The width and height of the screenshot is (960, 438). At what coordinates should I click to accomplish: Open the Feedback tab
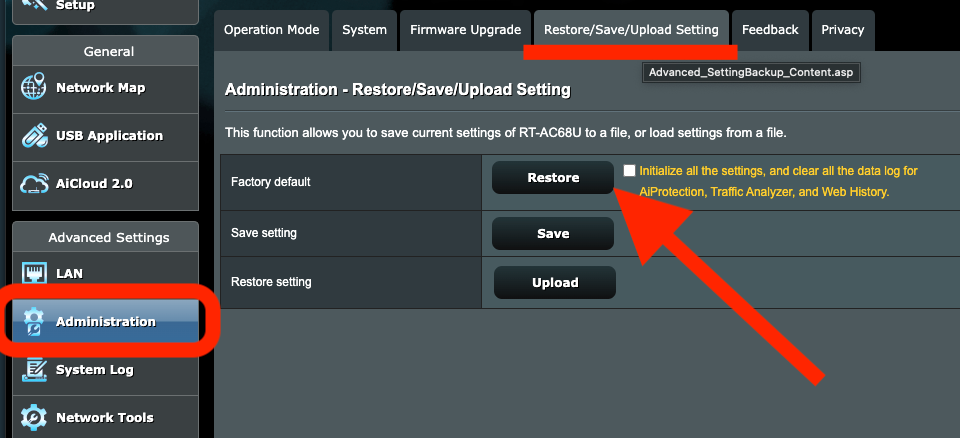click(770, 30)
